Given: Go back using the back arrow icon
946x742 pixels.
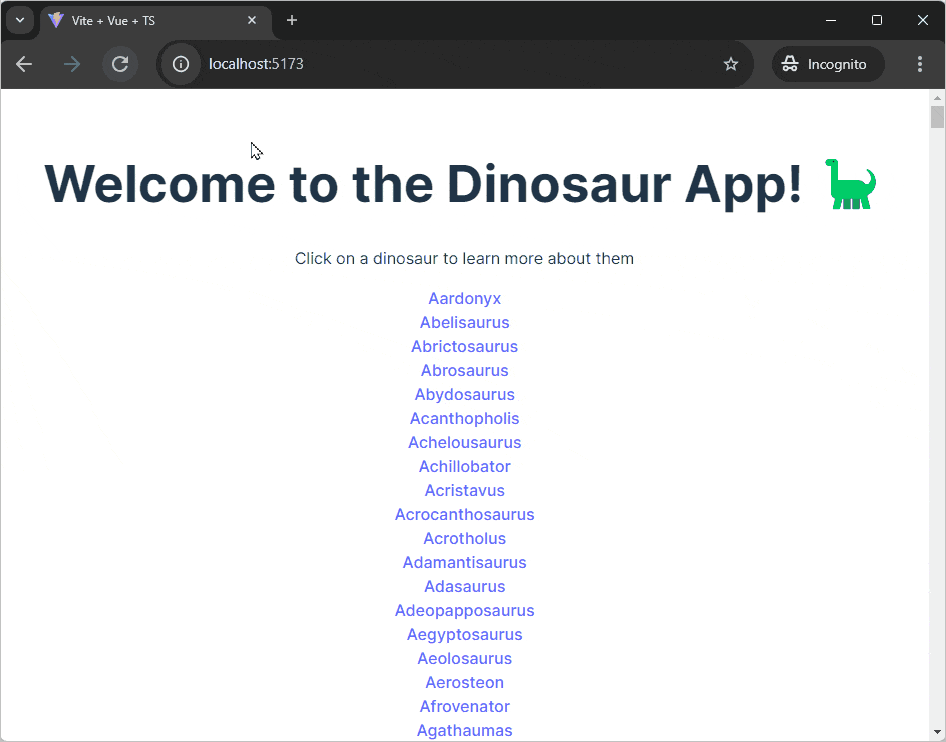Looking at the screenshot, I should (24, 63).
